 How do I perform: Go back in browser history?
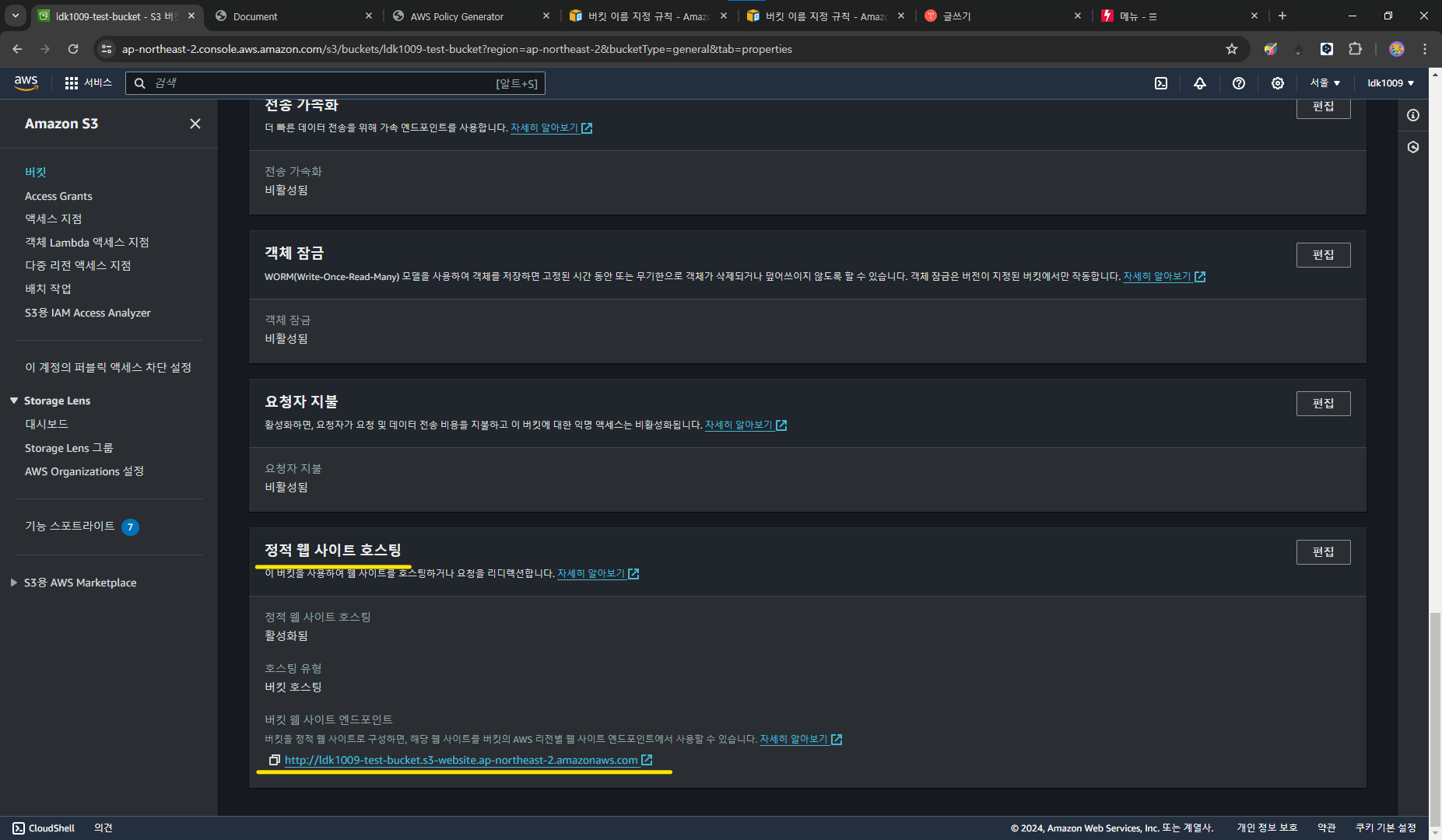[17, 49]
